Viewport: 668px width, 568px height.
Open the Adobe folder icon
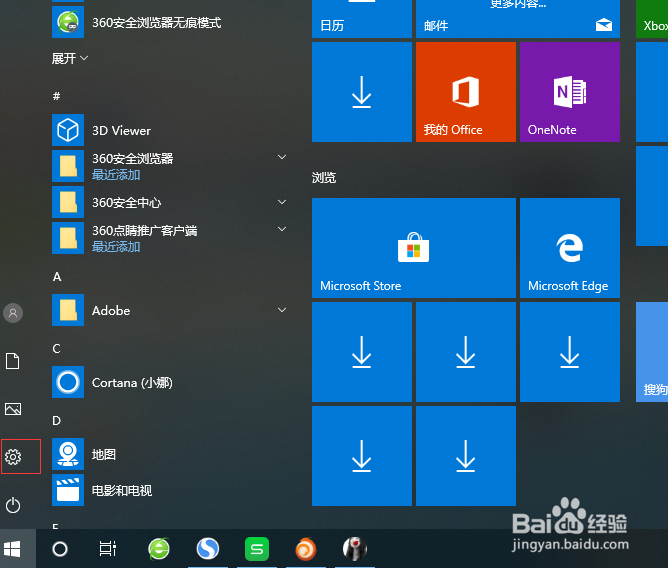(68, 310)
